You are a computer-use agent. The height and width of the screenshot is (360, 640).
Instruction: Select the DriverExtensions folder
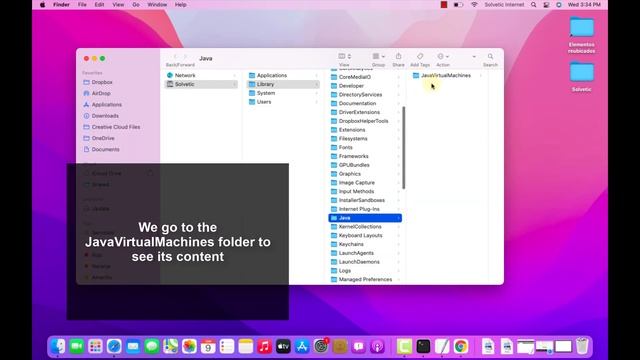point(365,112)
